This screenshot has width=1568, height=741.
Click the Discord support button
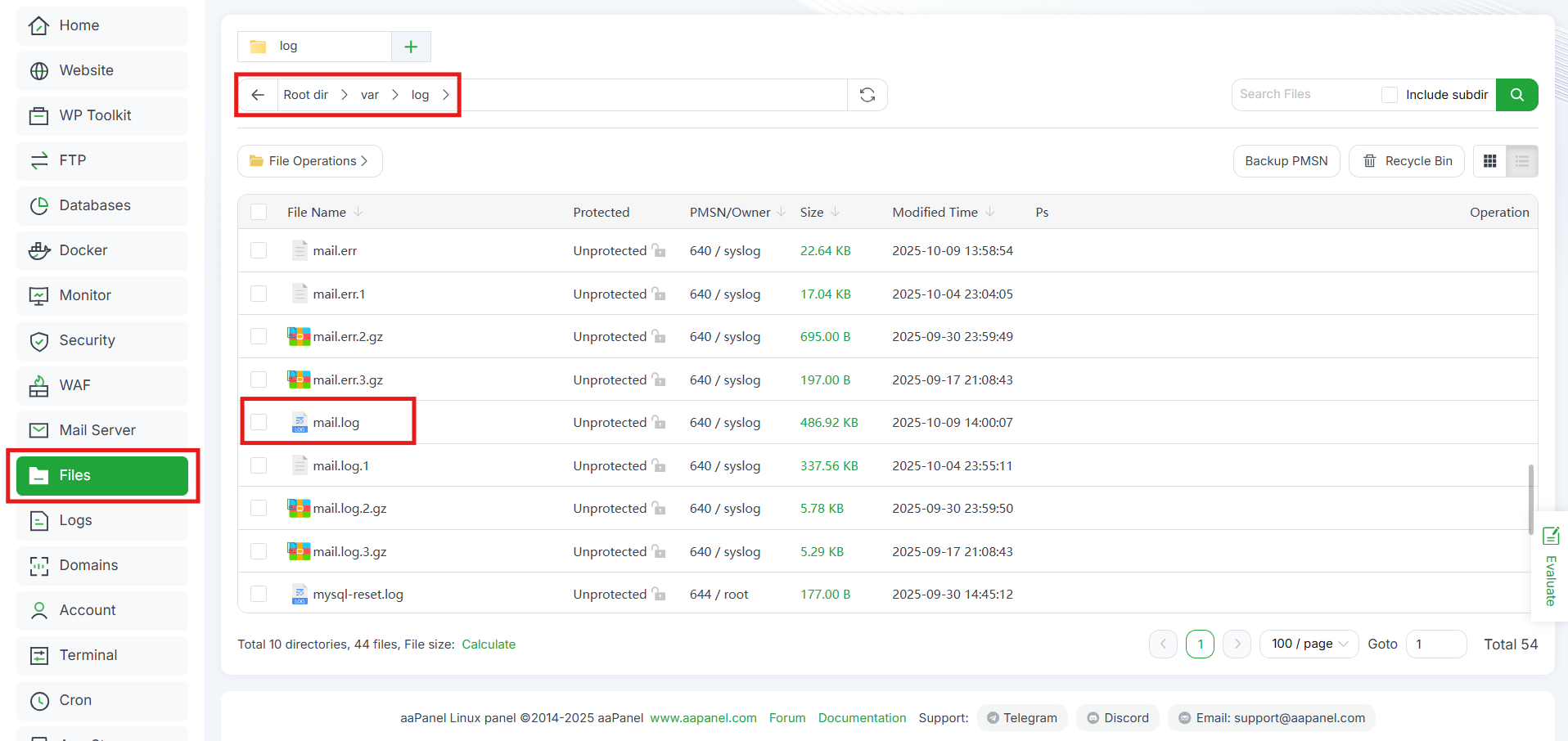(x=1118, y=718)
